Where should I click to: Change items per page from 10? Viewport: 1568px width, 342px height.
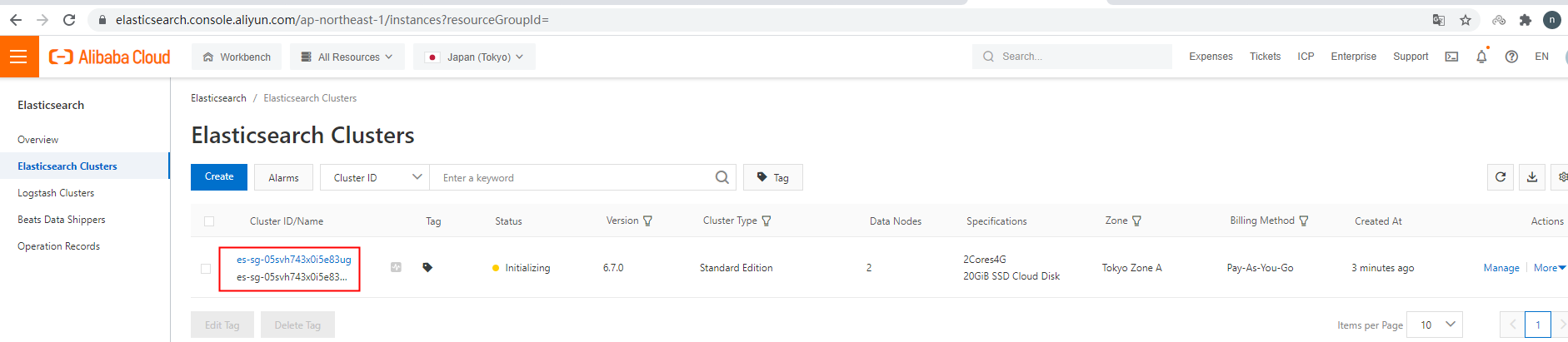tap(1436, 325)
